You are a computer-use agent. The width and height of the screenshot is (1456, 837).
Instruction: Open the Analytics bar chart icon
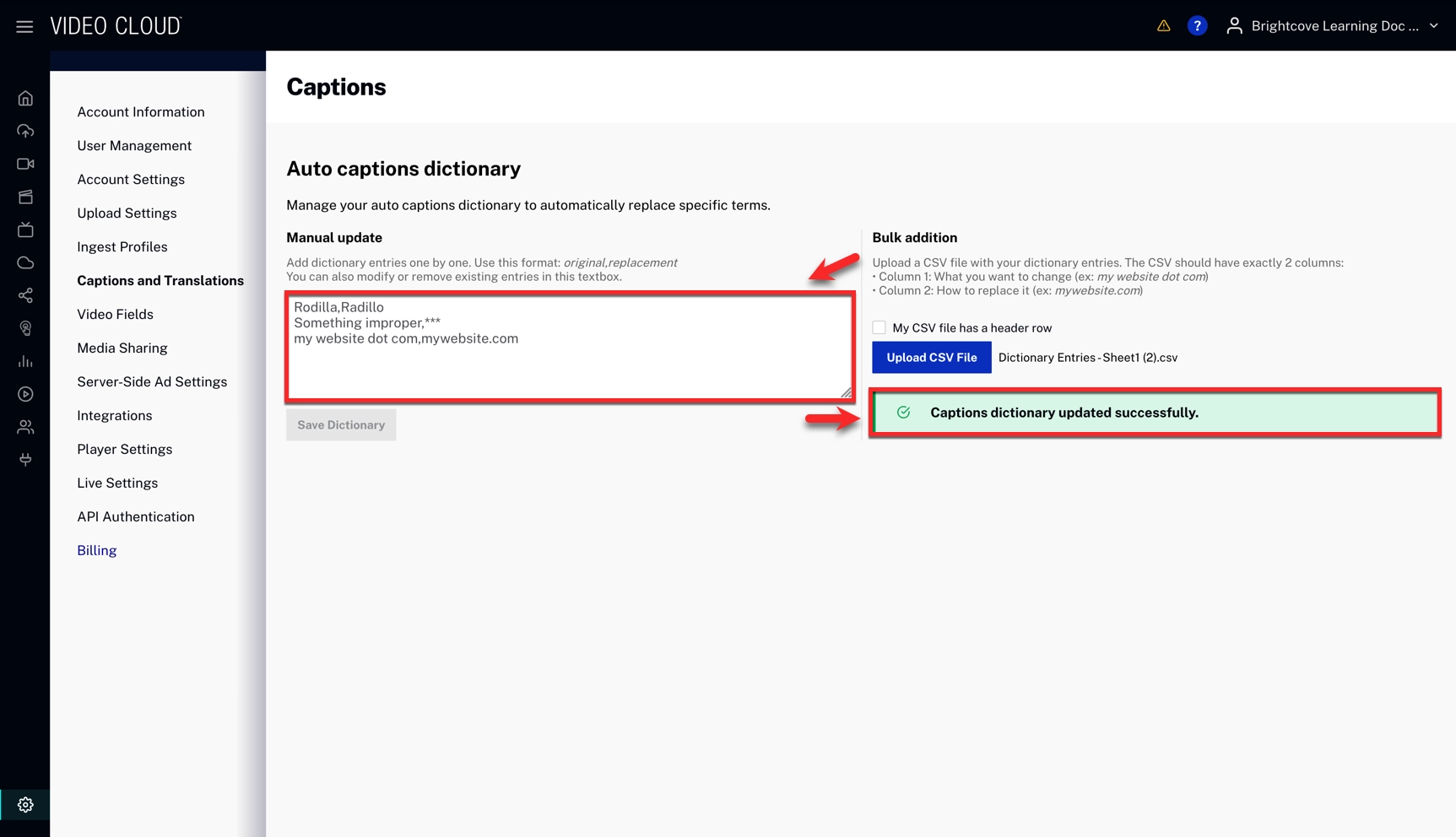(x=25, y=361)
